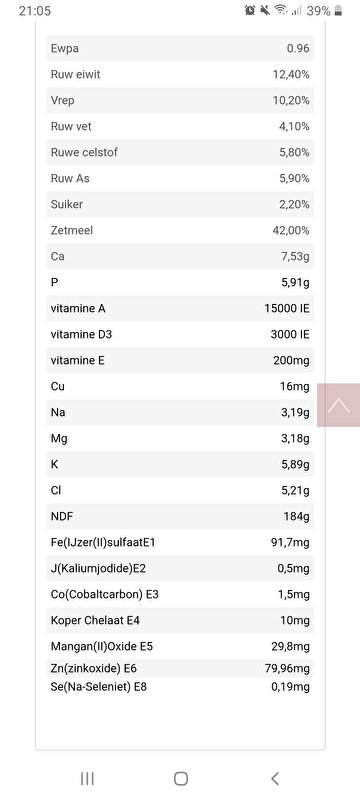Tap the battery icon in status bar
Screen dimensions: 360x800
point(339,10)
